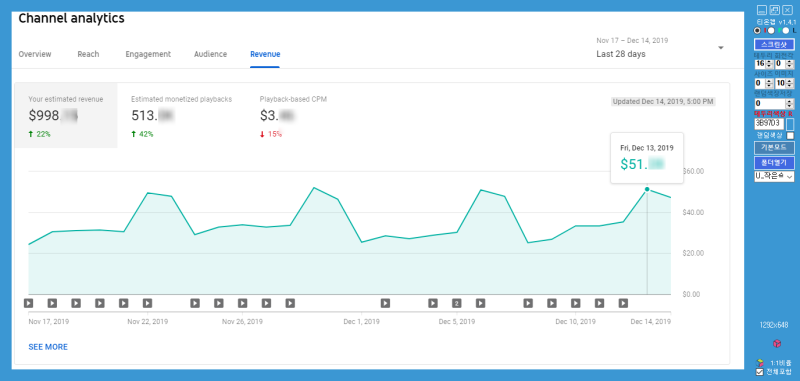Click the border color swatch next to 3B97D3
The height and width of the screenshot is (381, 800).
pos(790,124)
